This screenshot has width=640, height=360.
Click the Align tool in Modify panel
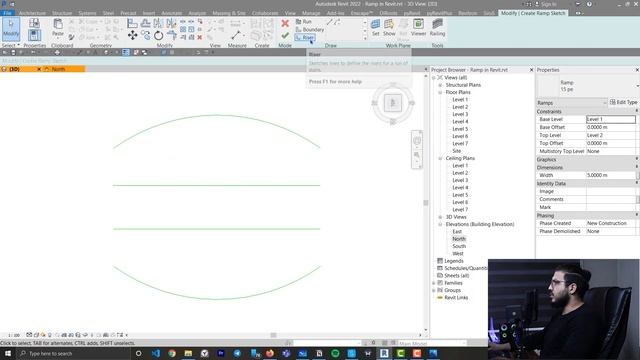pyautogui.click(x=132, y=23)
